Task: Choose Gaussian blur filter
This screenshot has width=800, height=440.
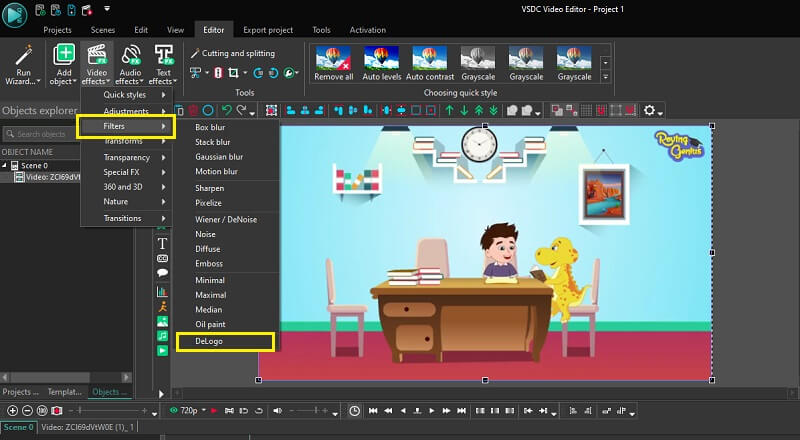Action: click(x=219, y=157)
